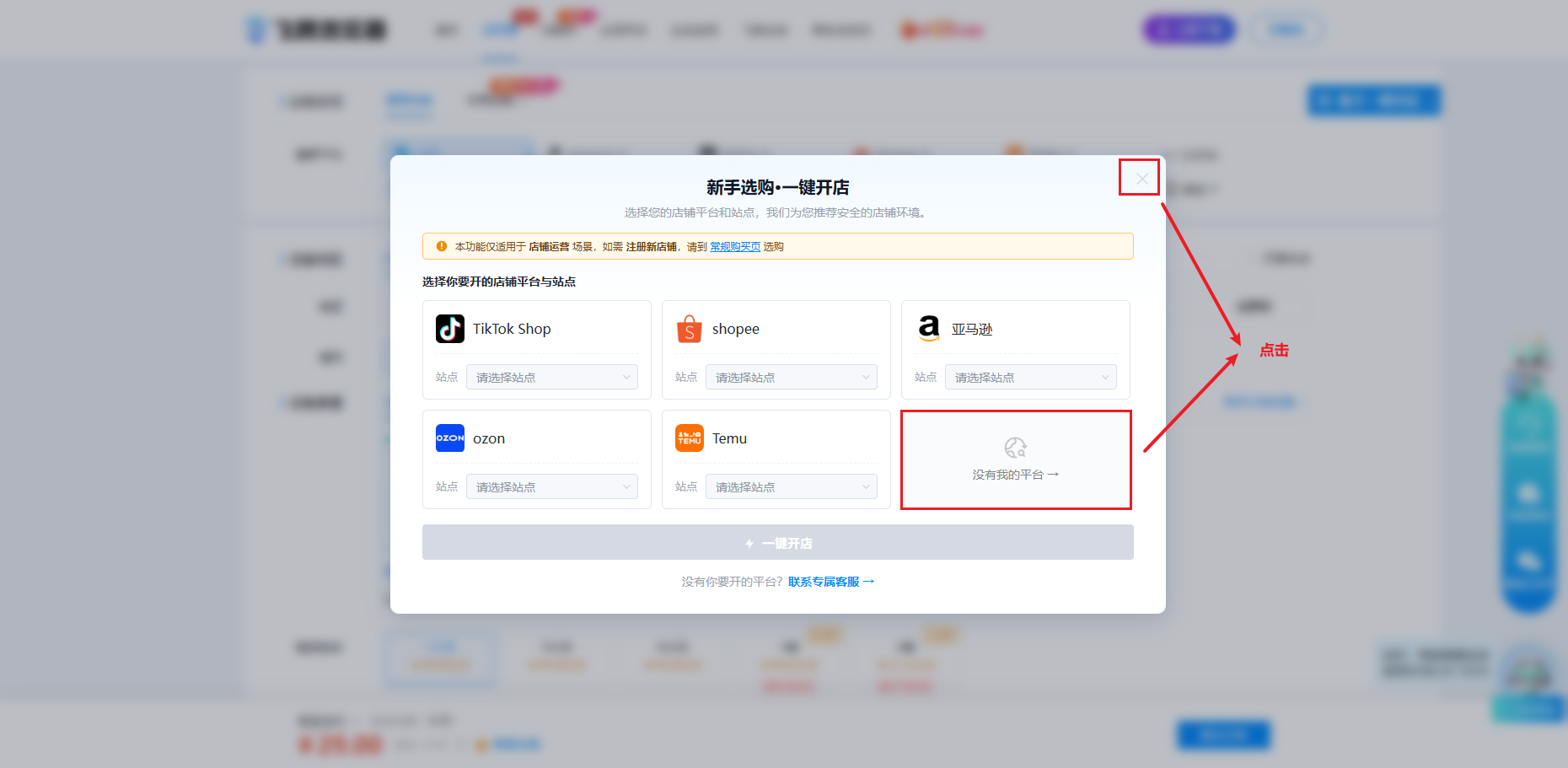The image size is (1568, 768).
Task: Click the shopee platform name
Action: pos(736,329)
